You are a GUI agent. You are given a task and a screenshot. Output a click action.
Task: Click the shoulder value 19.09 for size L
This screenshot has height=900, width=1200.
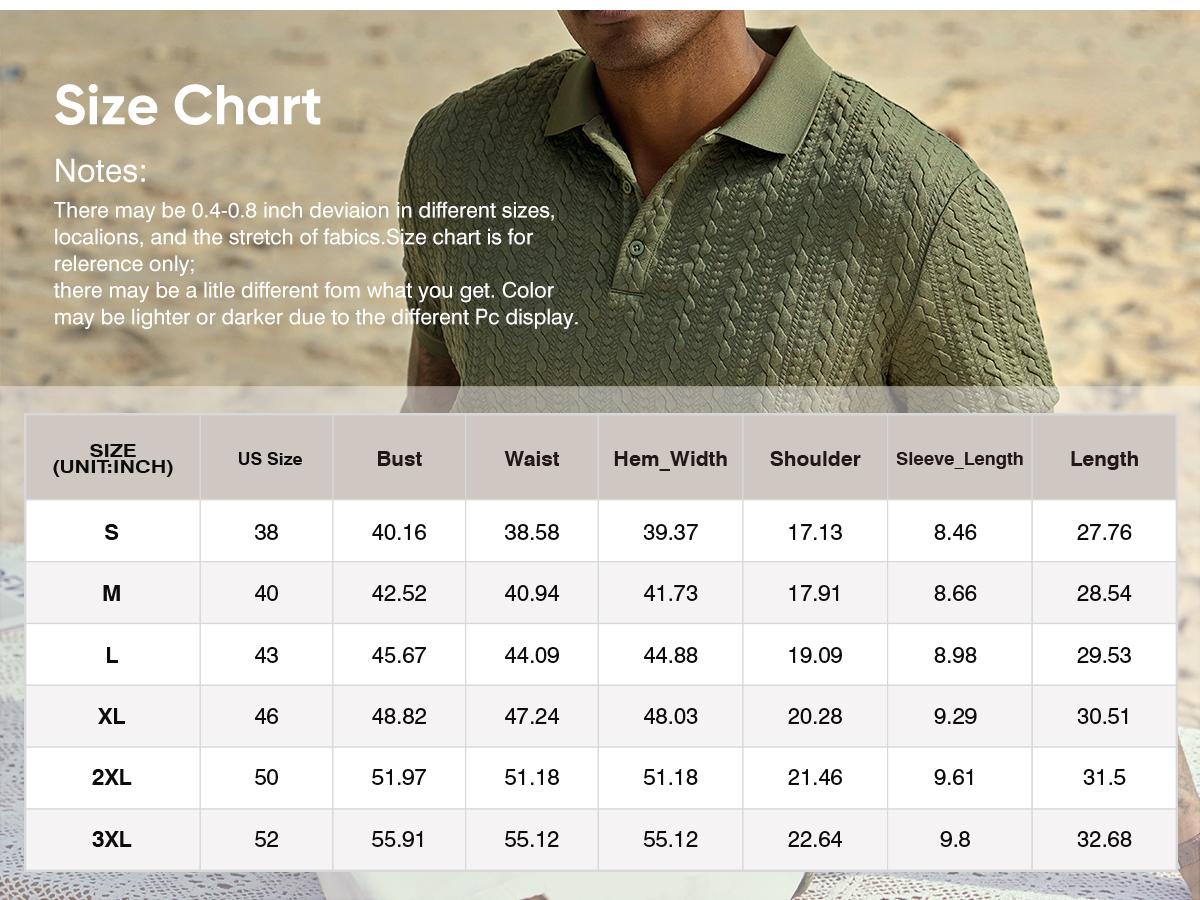[815, 654]
